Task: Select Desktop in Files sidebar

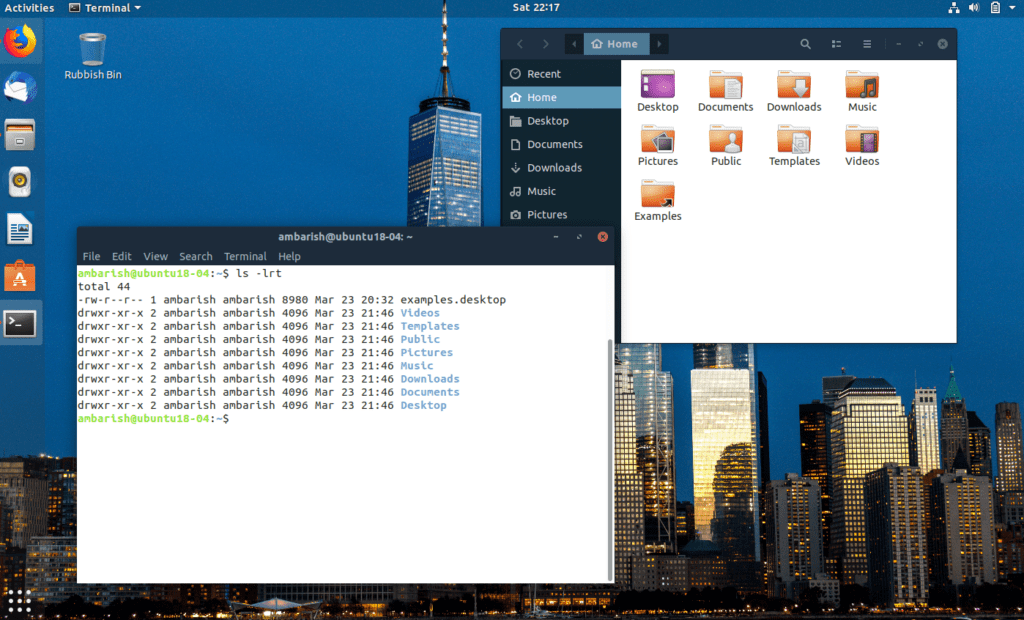Action: pos(562,121)
